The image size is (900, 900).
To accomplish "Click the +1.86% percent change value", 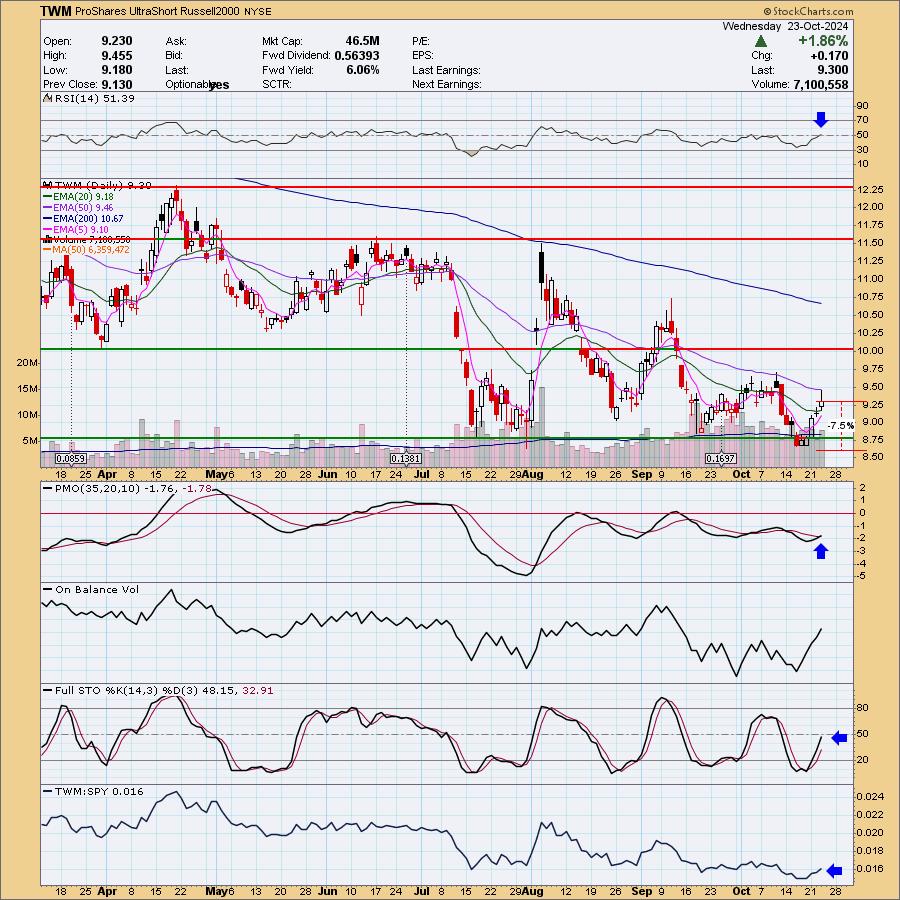I will (823, 41).
